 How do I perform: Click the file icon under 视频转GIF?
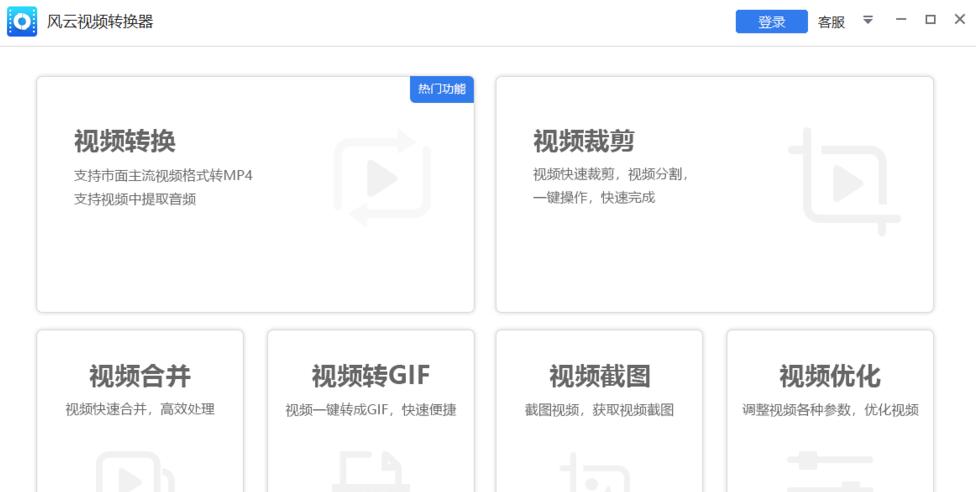(x=370, y=474)
